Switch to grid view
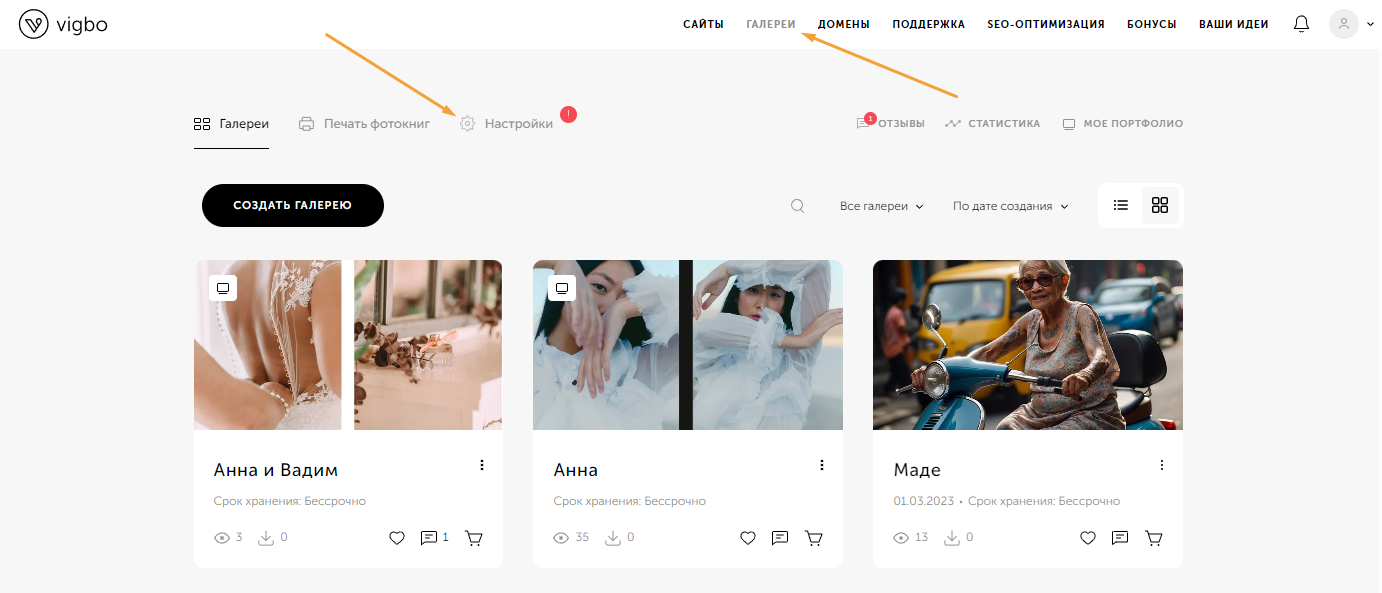1382x593 pixels. 1160,205
